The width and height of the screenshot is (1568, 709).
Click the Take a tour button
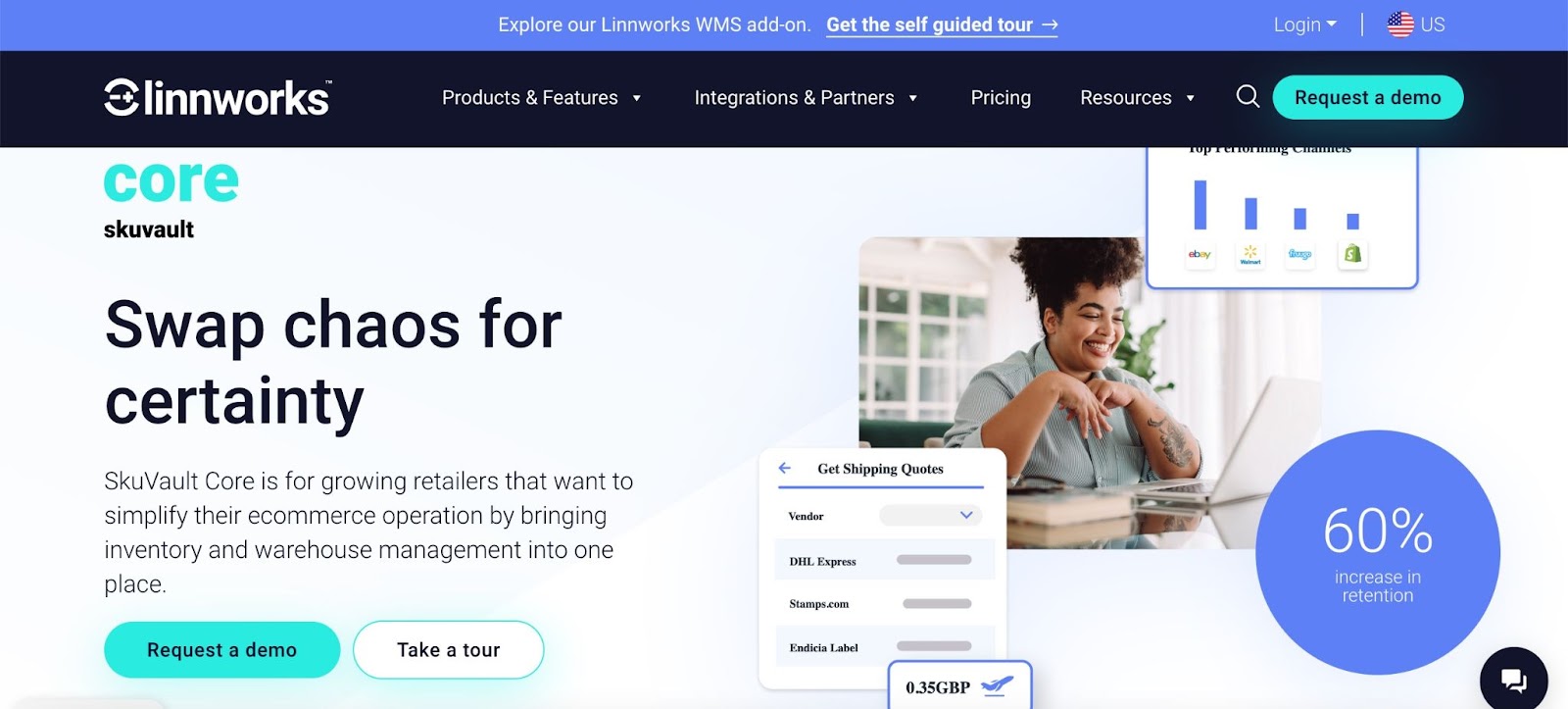pyautogui.click(x=448, y=649)
